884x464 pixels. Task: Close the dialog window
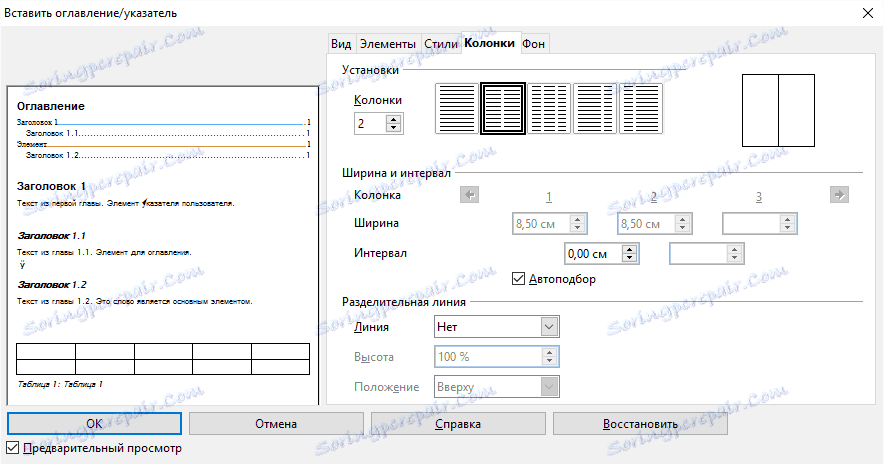coord(868,13)
